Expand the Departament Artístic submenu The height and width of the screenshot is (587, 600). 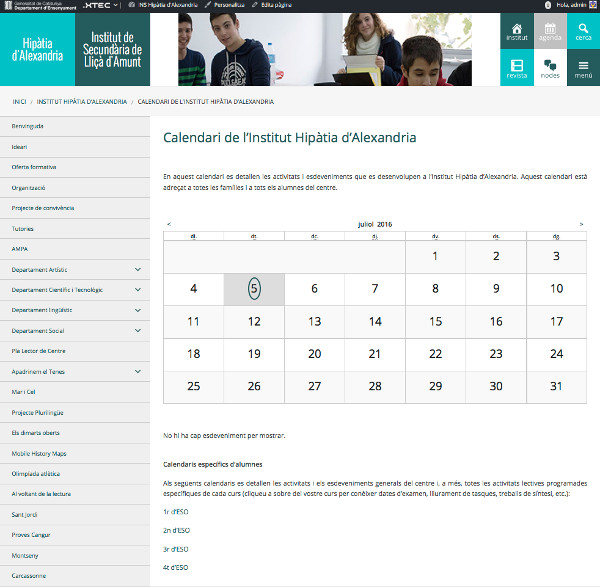point(137,269)
